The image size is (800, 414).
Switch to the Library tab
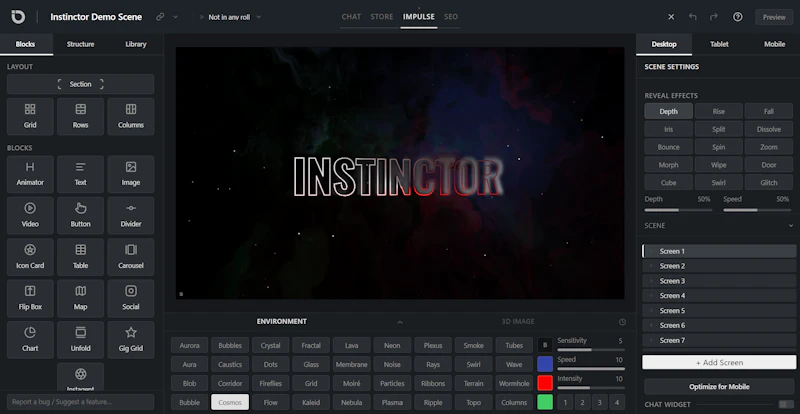click(x=136, y=44)
